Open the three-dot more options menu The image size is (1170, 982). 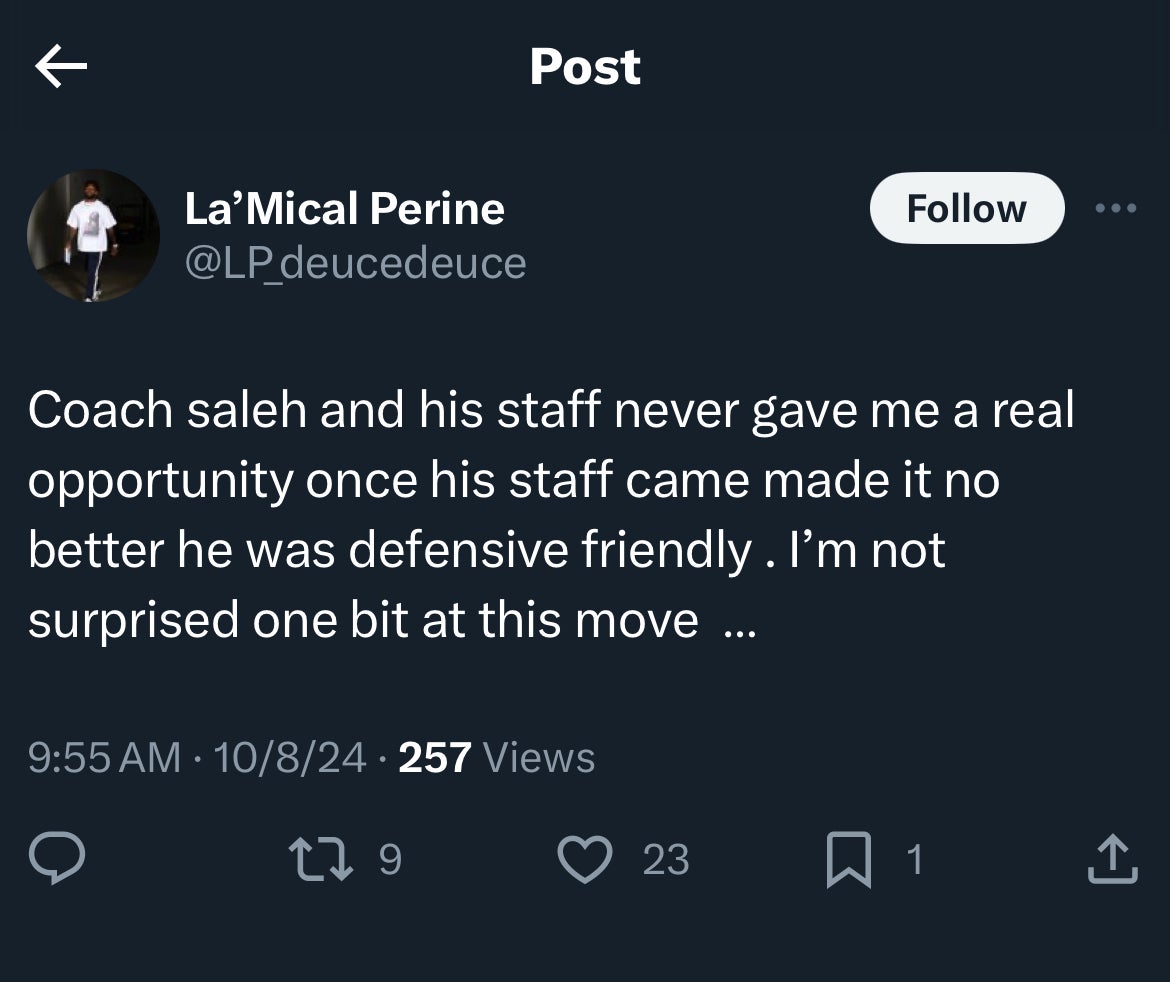1116,208
